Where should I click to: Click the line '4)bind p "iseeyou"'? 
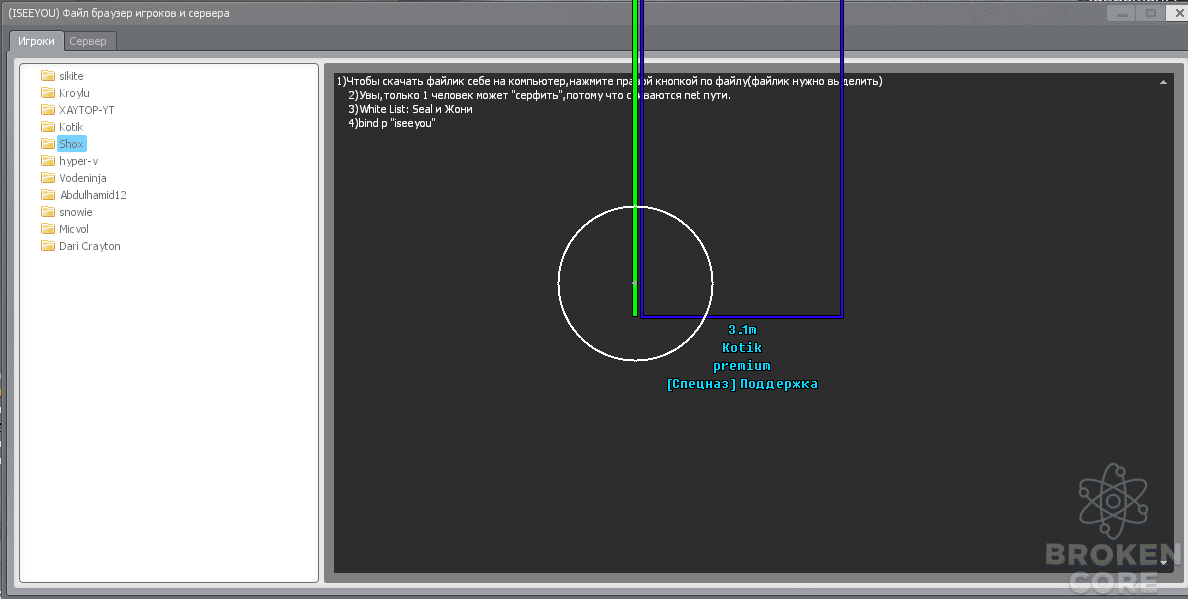(392, 123)
